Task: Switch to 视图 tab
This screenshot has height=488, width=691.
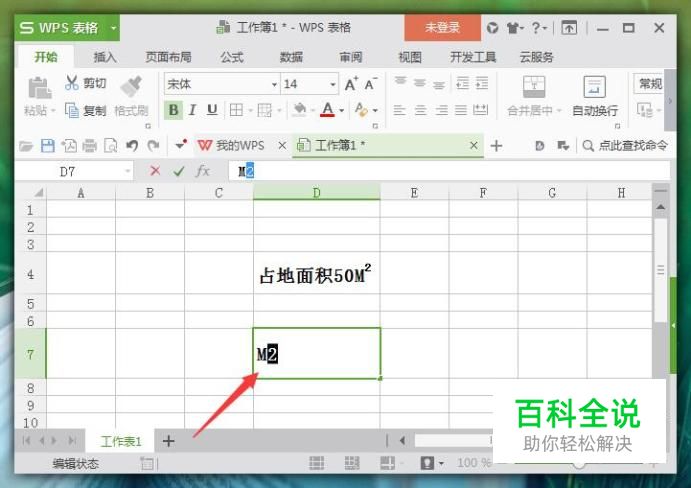Action: point(410,57)
